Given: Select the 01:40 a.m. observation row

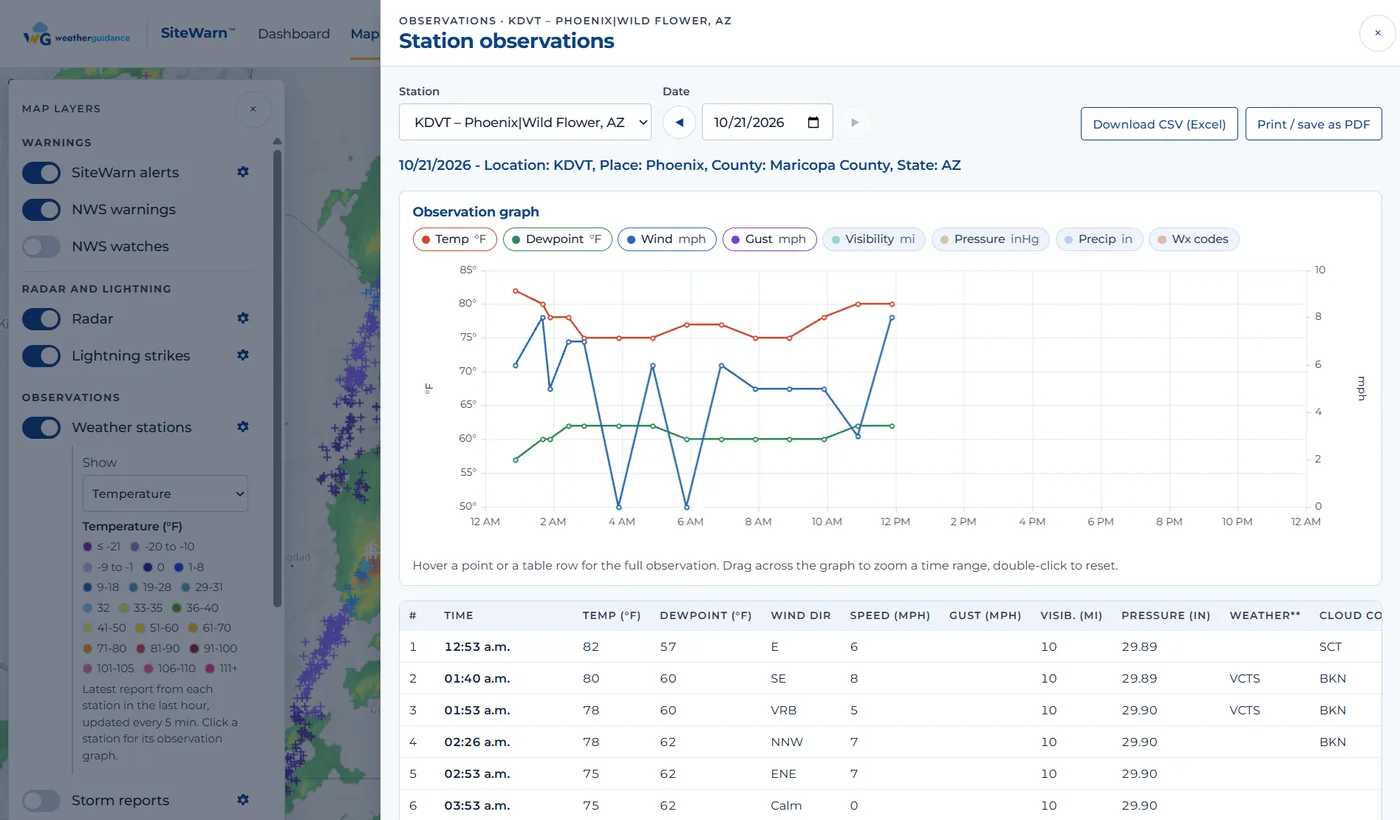Looking at the screenshot, I should (x=890, y=679).
